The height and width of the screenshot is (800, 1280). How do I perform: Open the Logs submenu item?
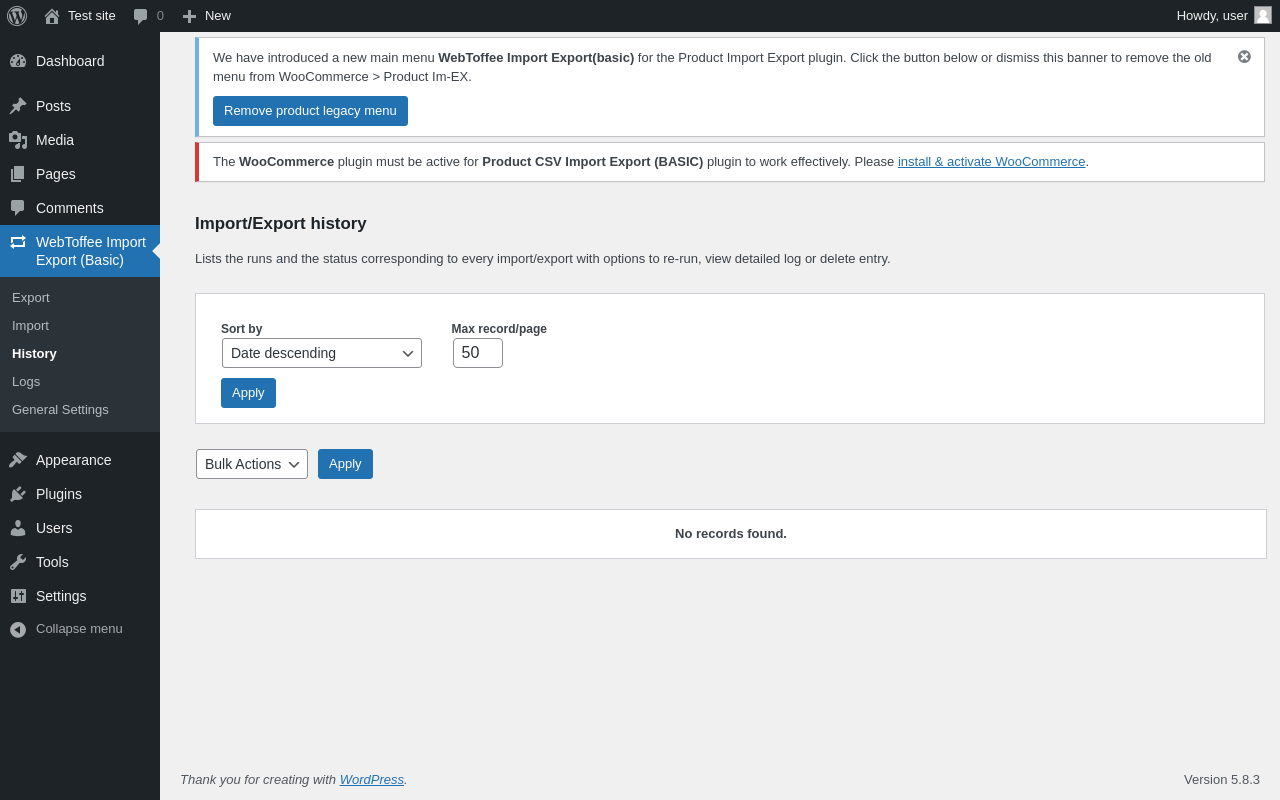click(x=26, y=382)
